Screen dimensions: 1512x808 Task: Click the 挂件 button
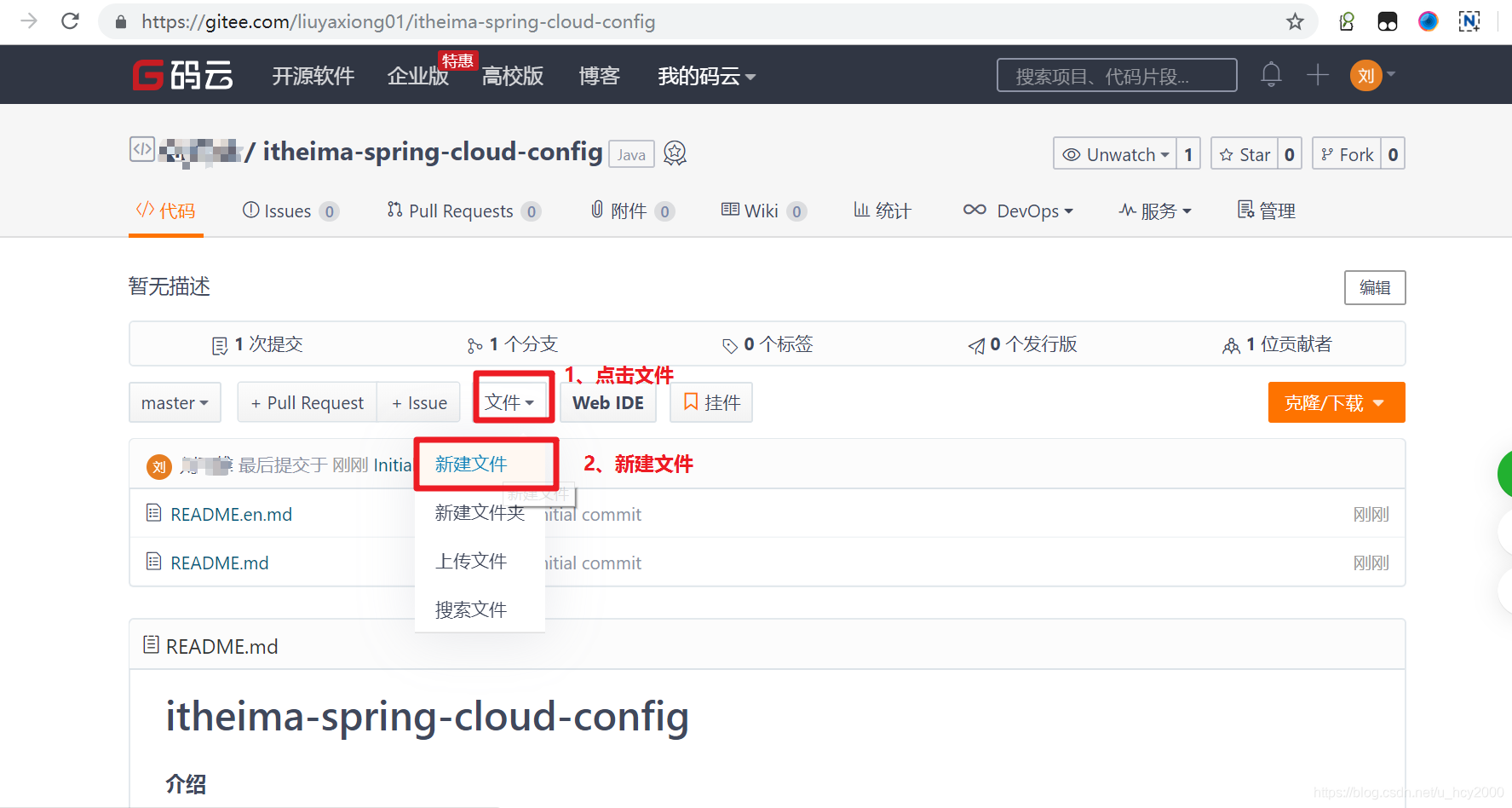pyautogui.click(x=711, y=402)
